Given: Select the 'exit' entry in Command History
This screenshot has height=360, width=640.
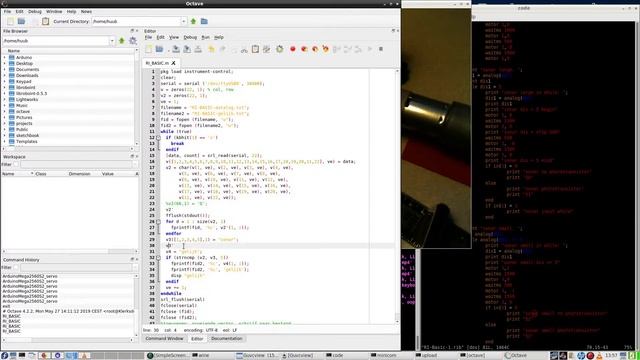Looking at the screenshot, I should coord(6,306).
